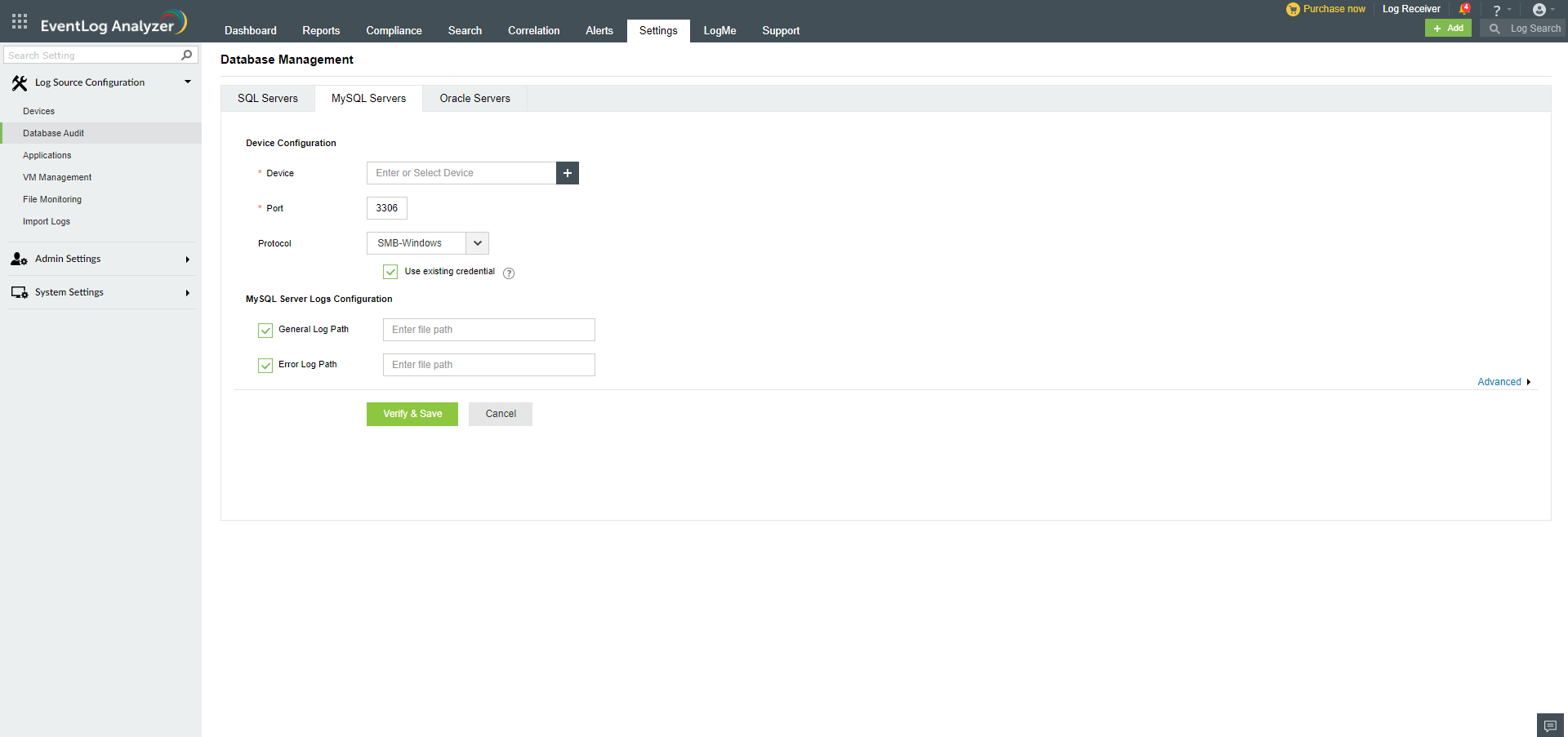Click the search icon in Search Setting box
1568x737 pixels.
187,55
